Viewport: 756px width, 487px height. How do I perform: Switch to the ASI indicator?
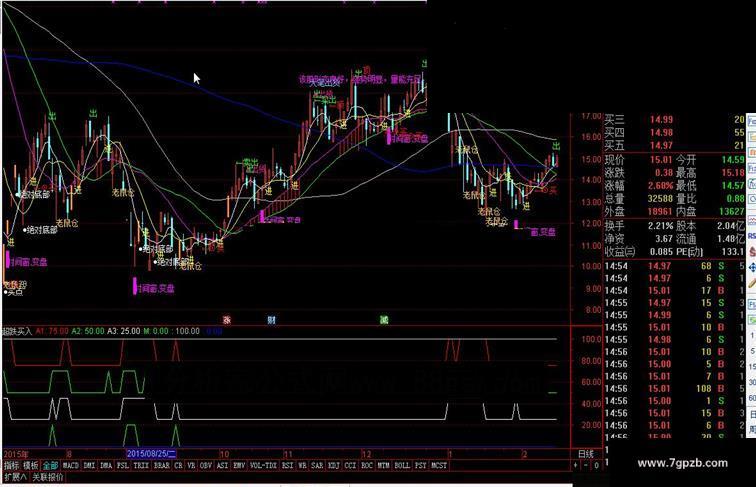pyautogui.click(x=222, y=466)
